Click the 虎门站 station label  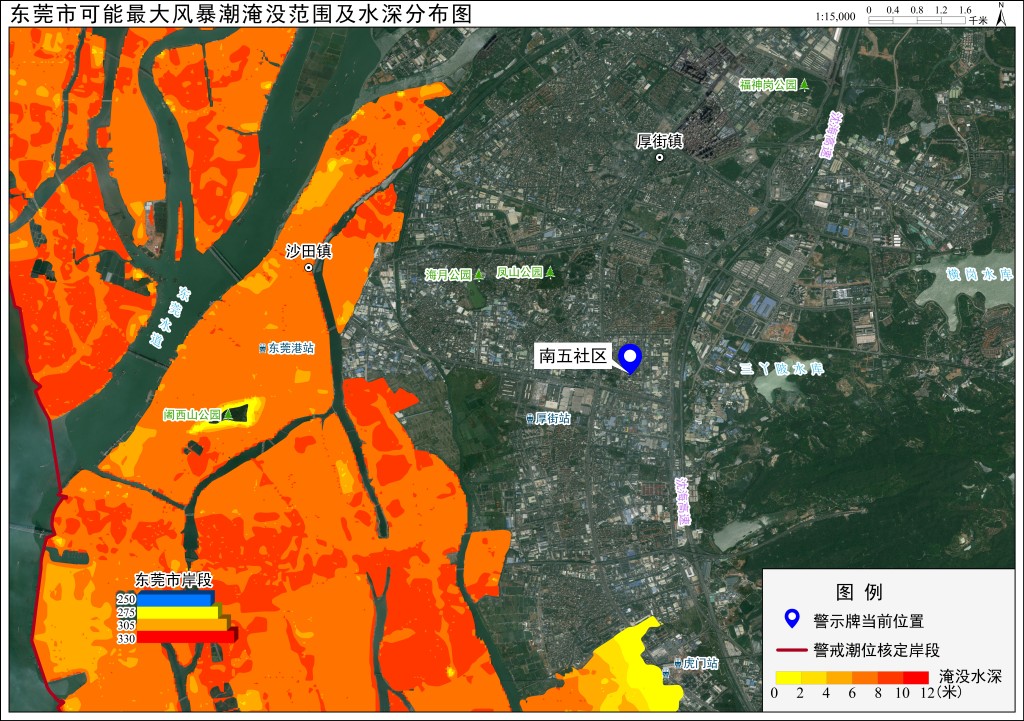pyautogui.click(x=701, y=664)
